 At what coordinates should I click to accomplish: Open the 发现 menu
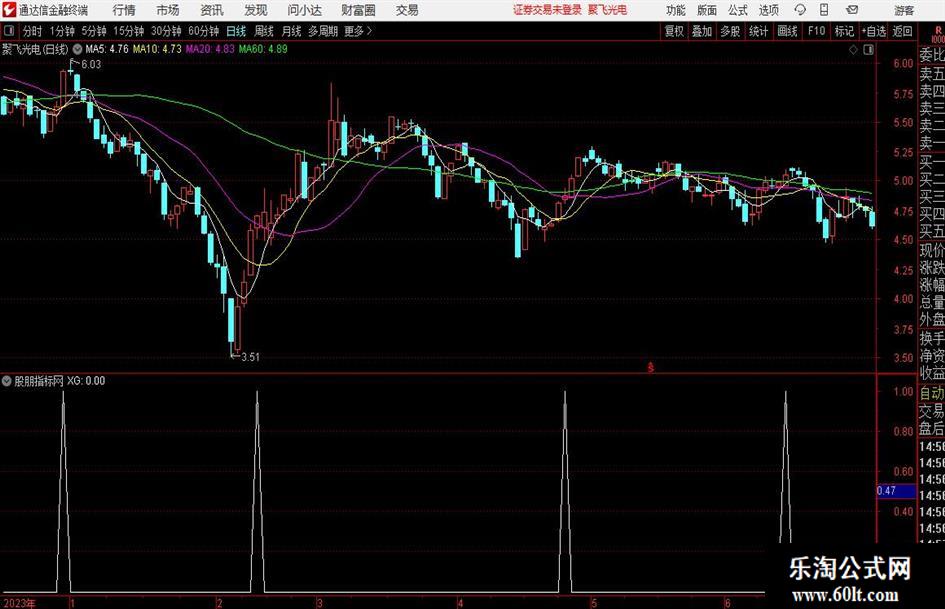tap(256, 10)
